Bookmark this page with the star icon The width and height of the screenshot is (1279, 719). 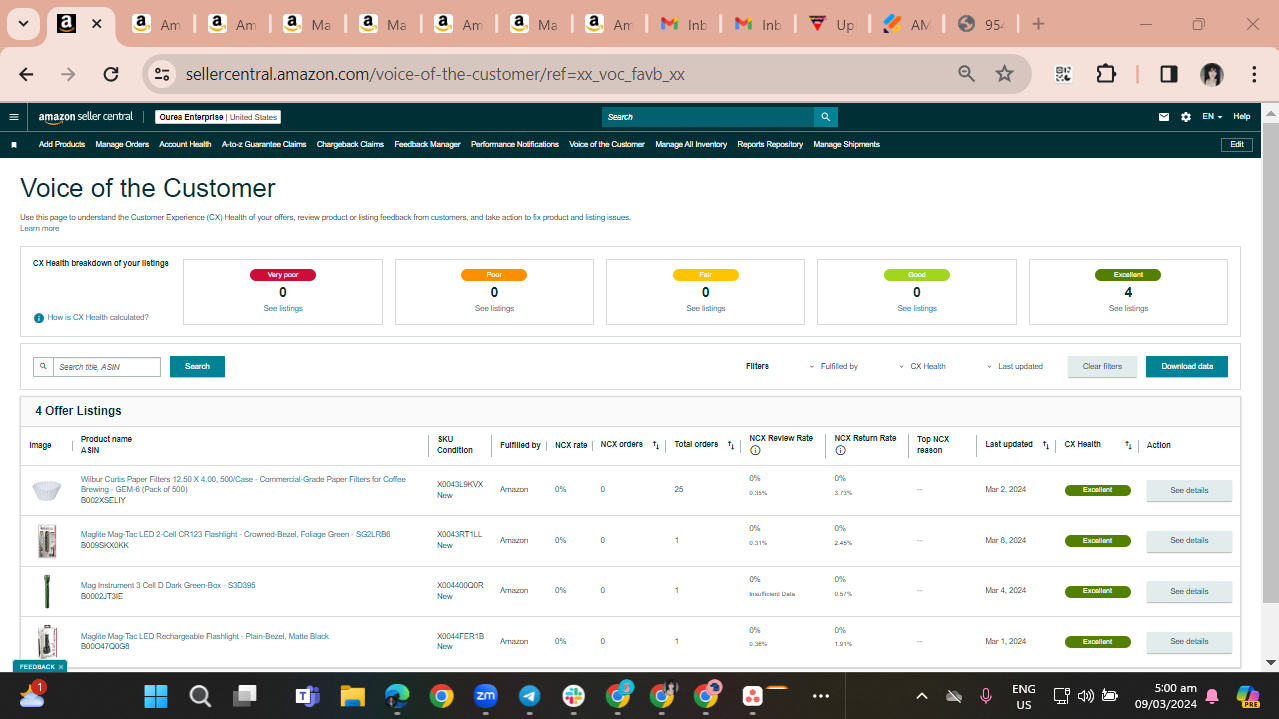pyautogui.click(x=1005, y=74)
